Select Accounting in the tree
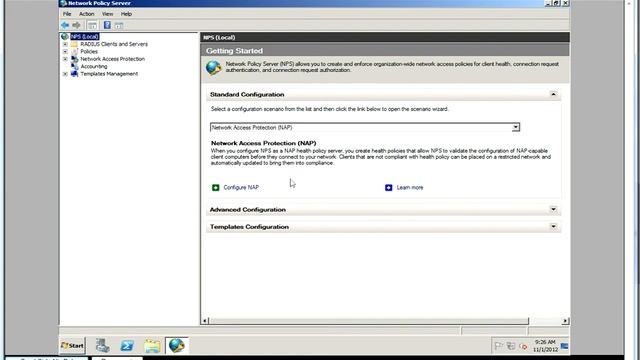 tap(94, 67)
